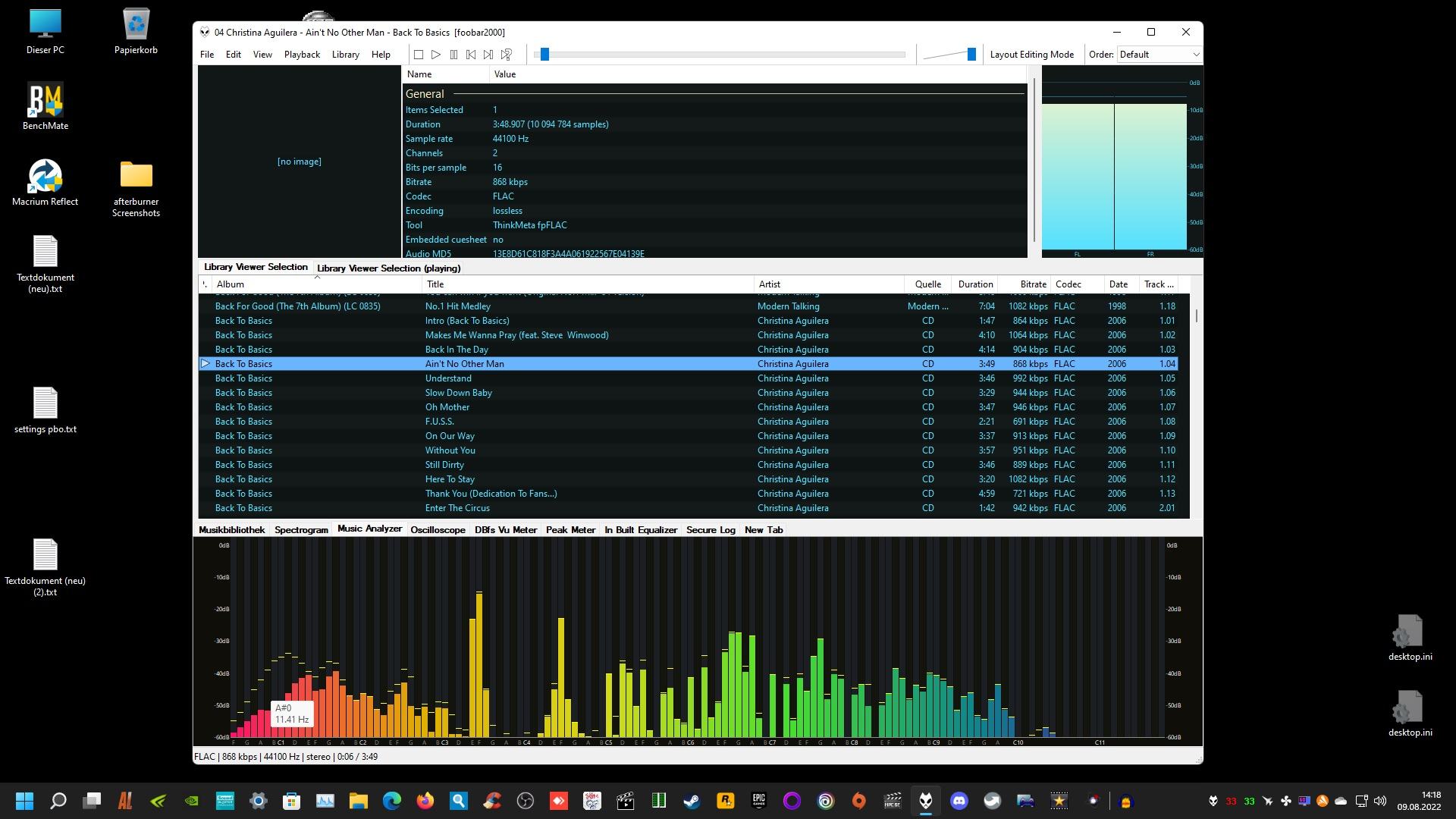Click Layout Editing Mode button
Image resolution: width=1456 pixels, height=819 pixels.
click(x=1031, y=55)
